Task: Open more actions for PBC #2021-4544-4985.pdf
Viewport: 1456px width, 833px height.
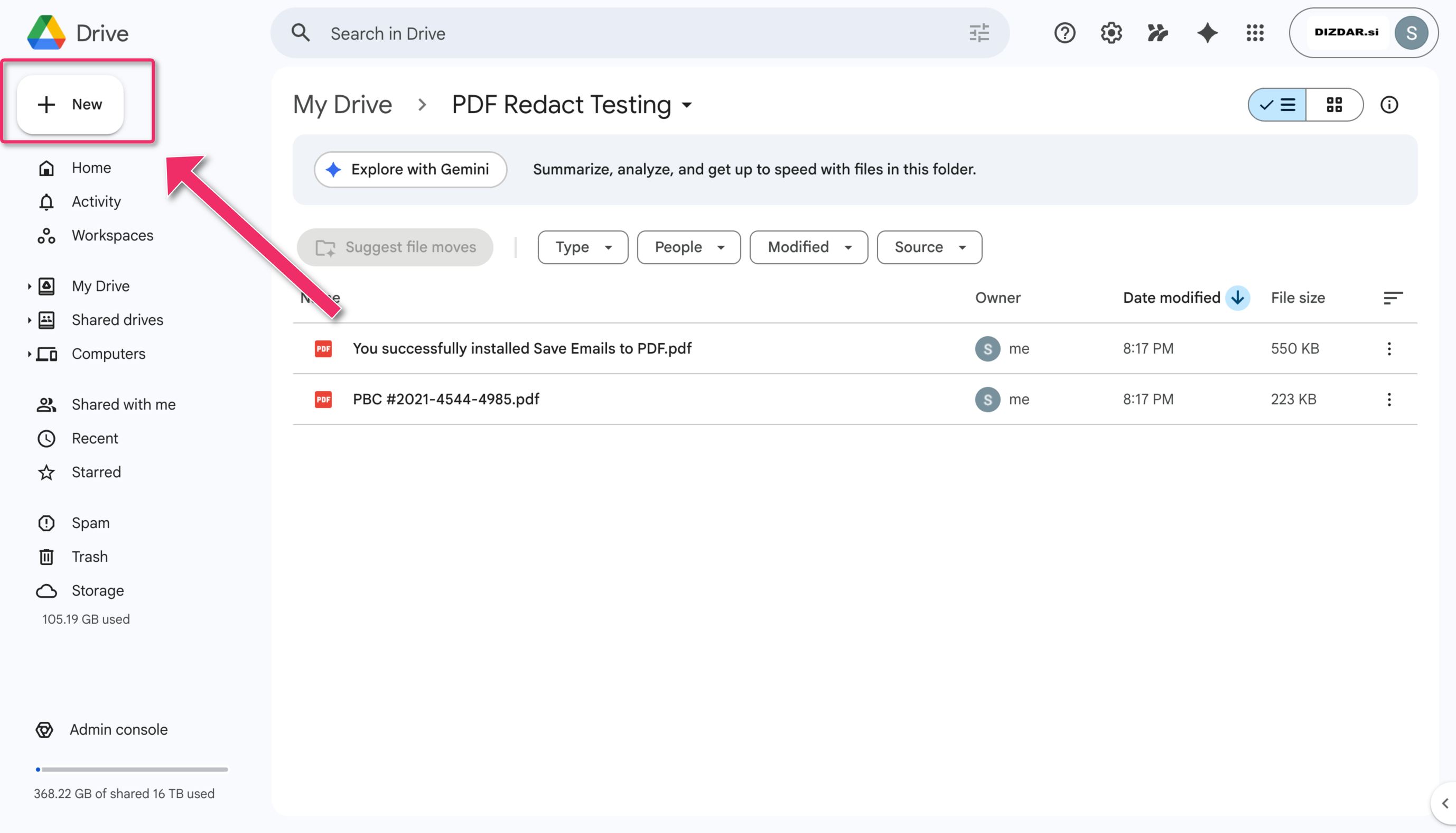Action: click(1388, 400)
